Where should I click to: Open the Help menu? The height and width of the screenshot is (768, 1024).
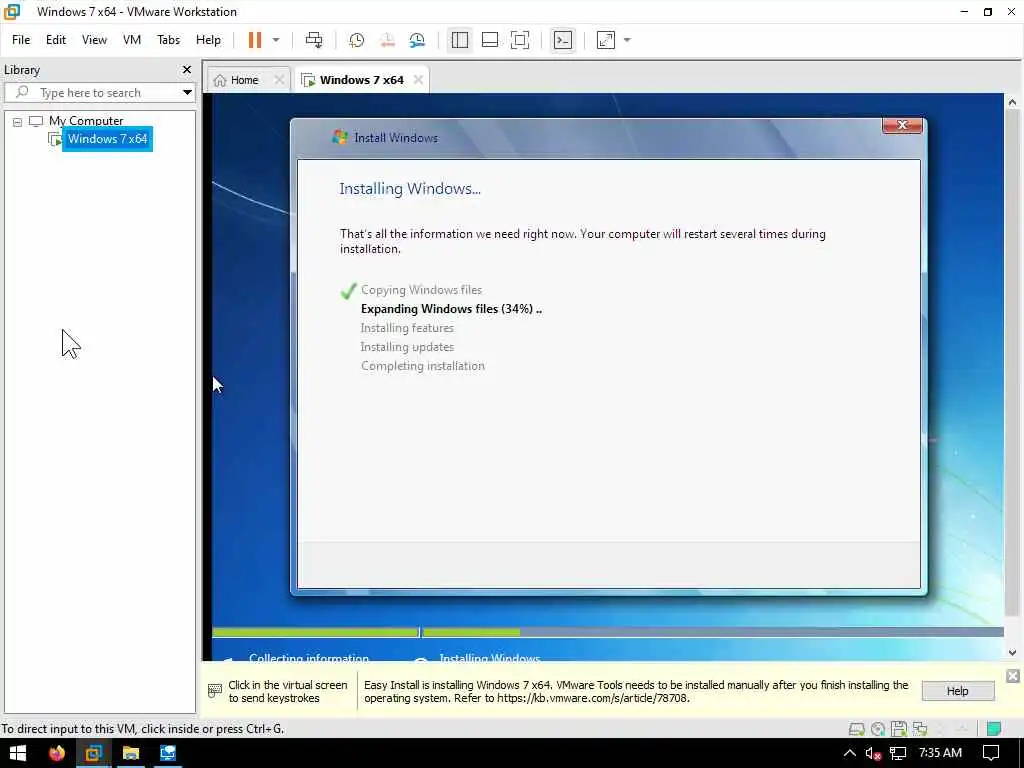tap(208, 40)
